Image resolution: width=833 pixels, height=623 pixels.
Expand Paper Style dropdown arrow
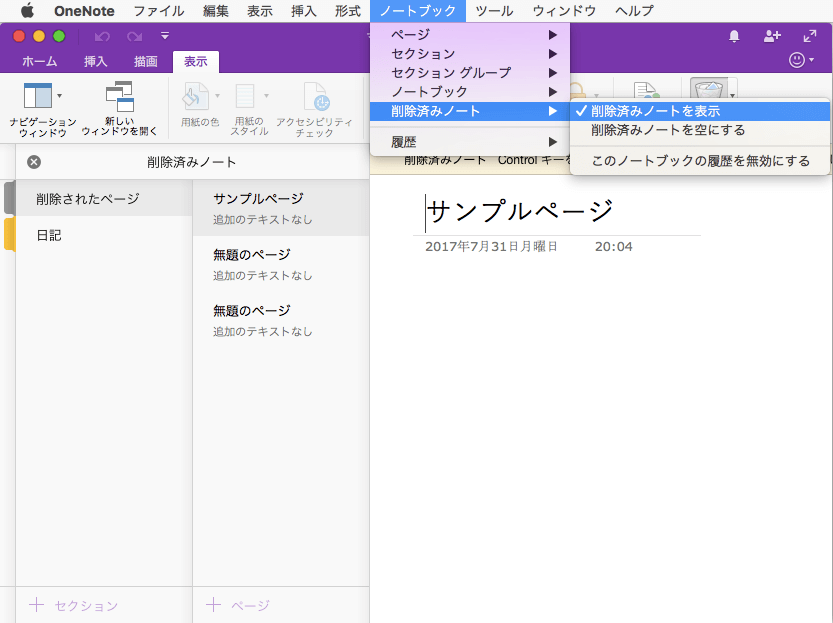click(x=266, y=96)
